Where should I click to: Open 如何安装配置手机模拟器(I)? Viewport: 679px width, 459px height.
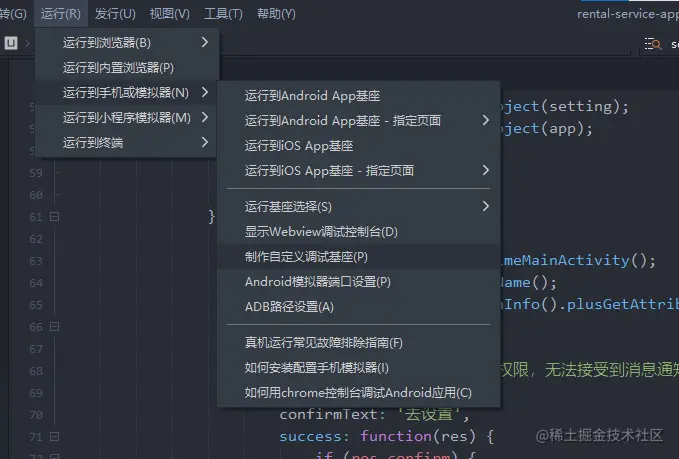click(x=359, y=368)
